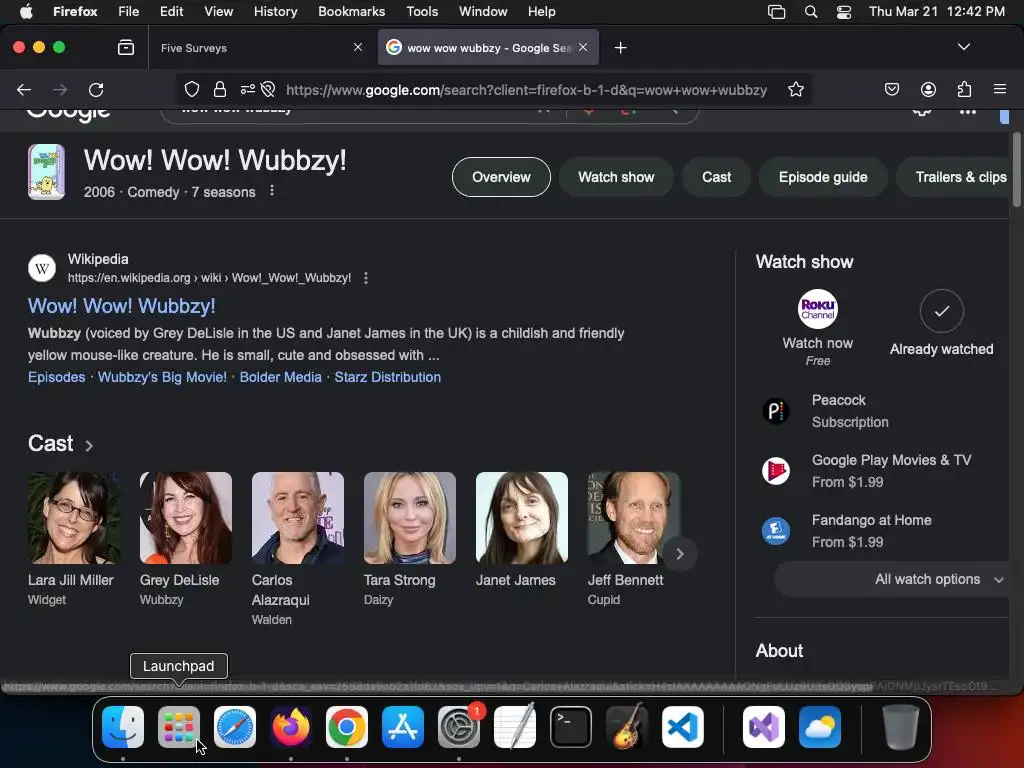Bookmark this page with the star
Image resolution: width=1024 pixels, height=768 pixels.
(x=795, y=89)
